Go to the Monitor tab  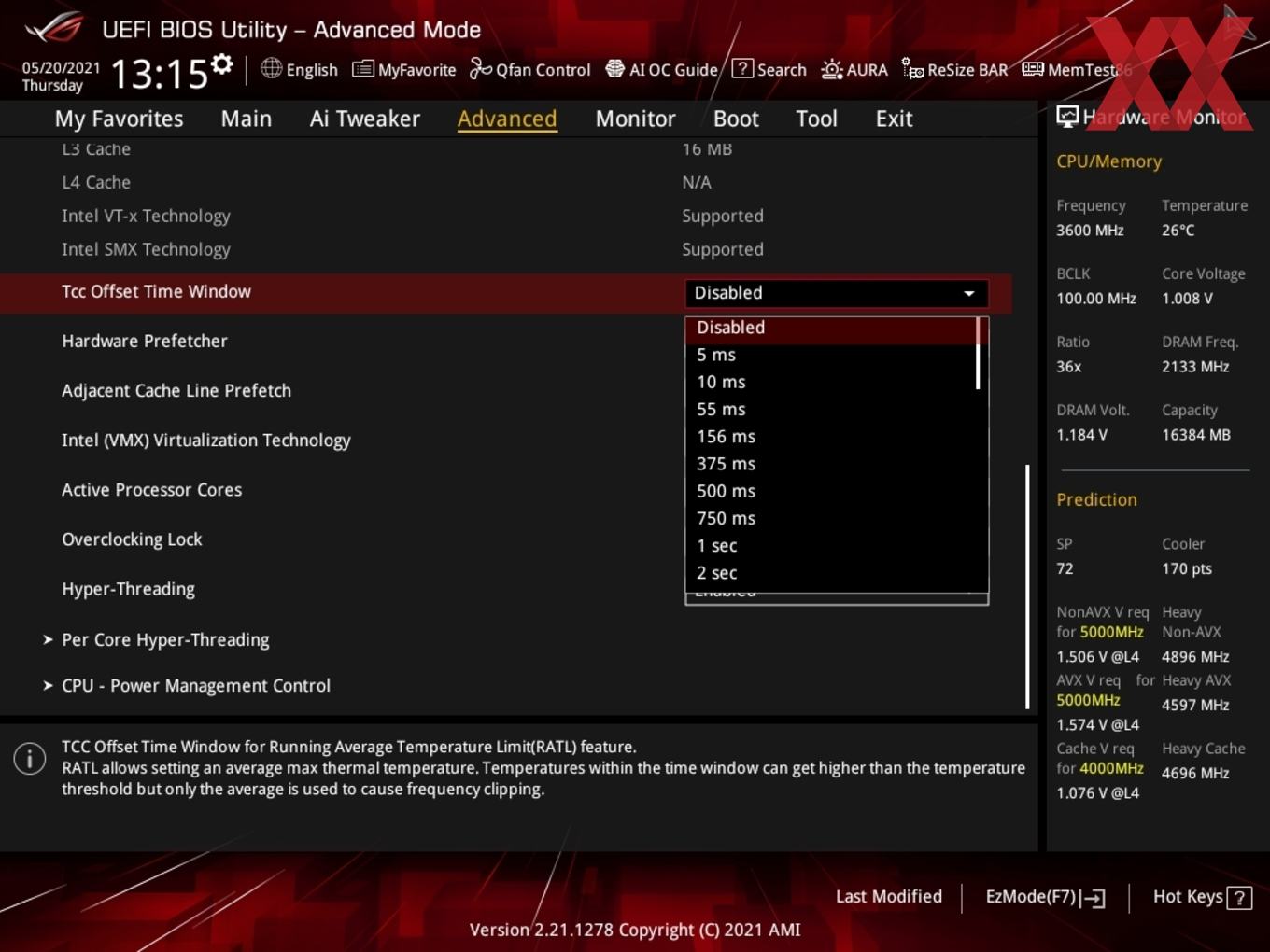tap(635, 119)
